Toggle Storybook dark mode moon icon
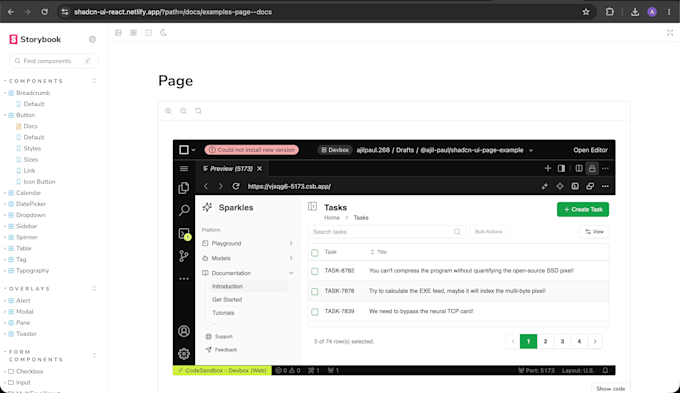Viewport: 680px width, 393px height. coord(163,33)
